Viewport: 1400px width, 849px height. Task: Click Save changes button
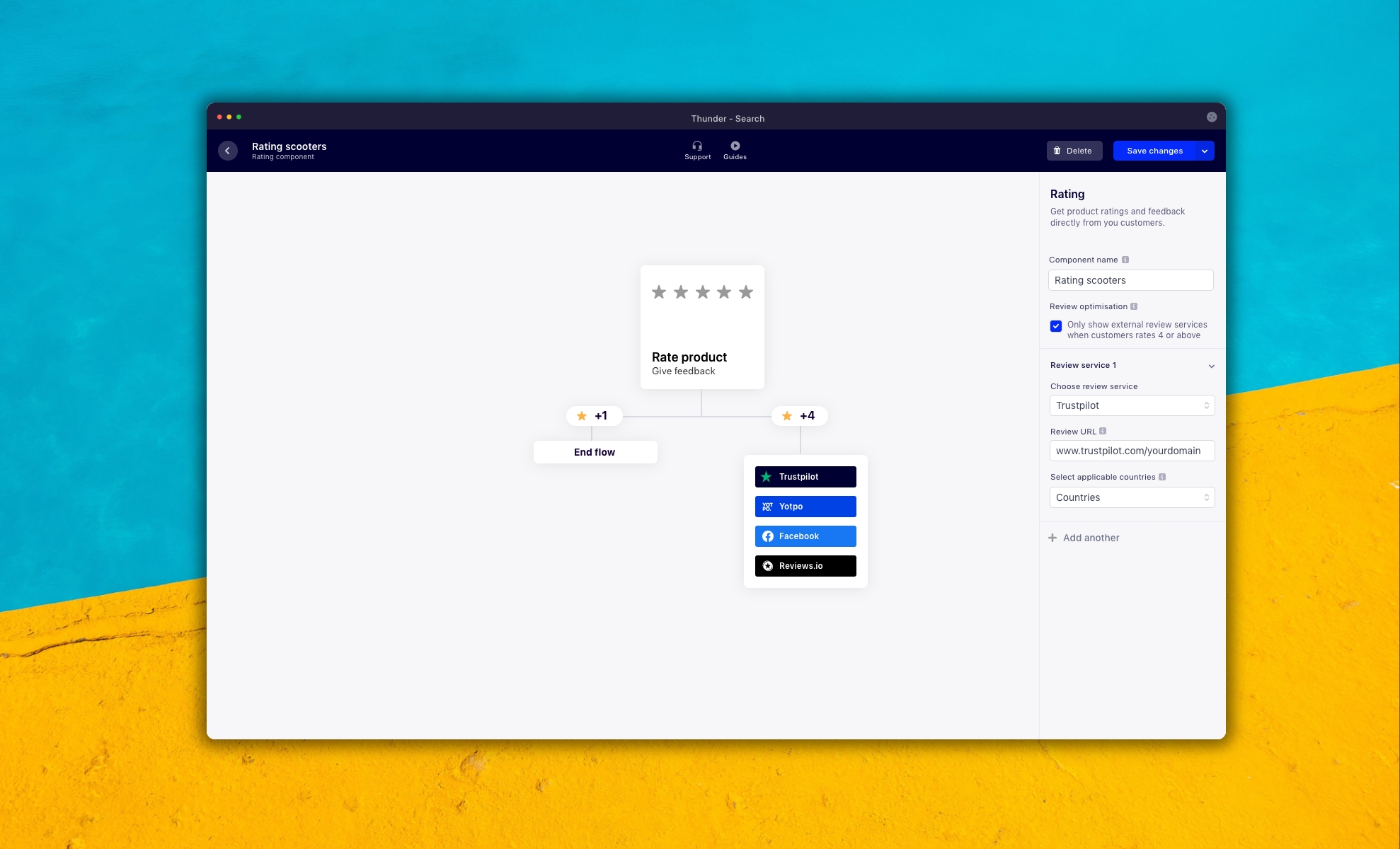(x=1154, y=151)
